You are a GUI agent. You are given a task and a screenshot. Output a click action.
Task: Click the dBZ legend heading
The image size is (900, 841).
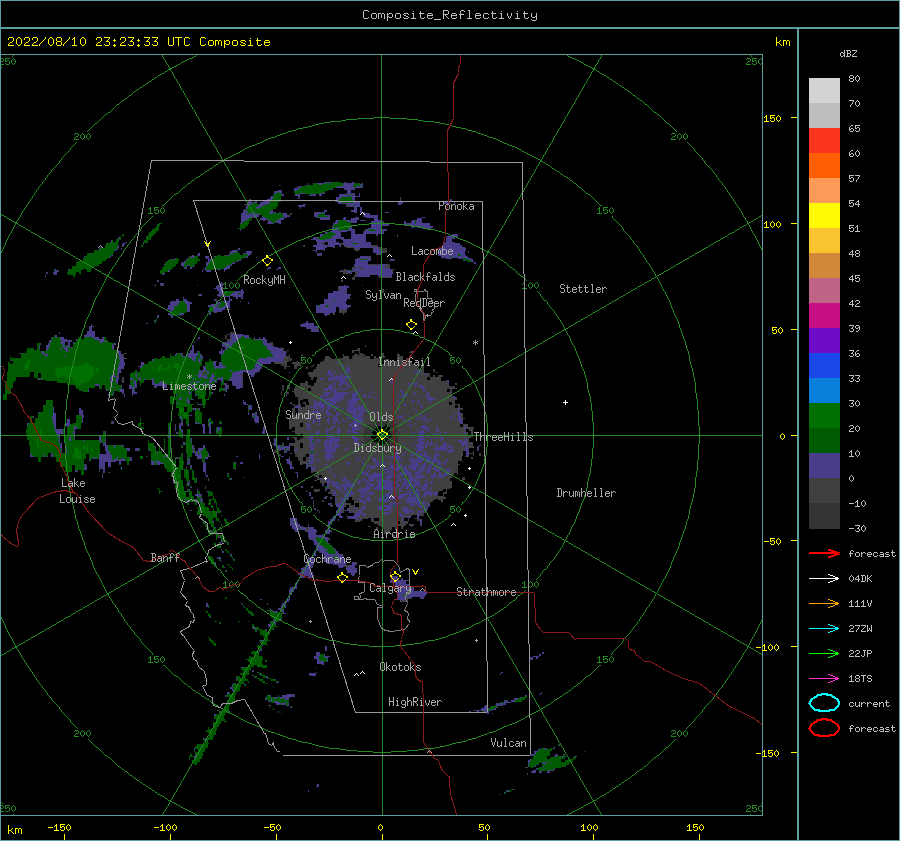click(848, 53)
